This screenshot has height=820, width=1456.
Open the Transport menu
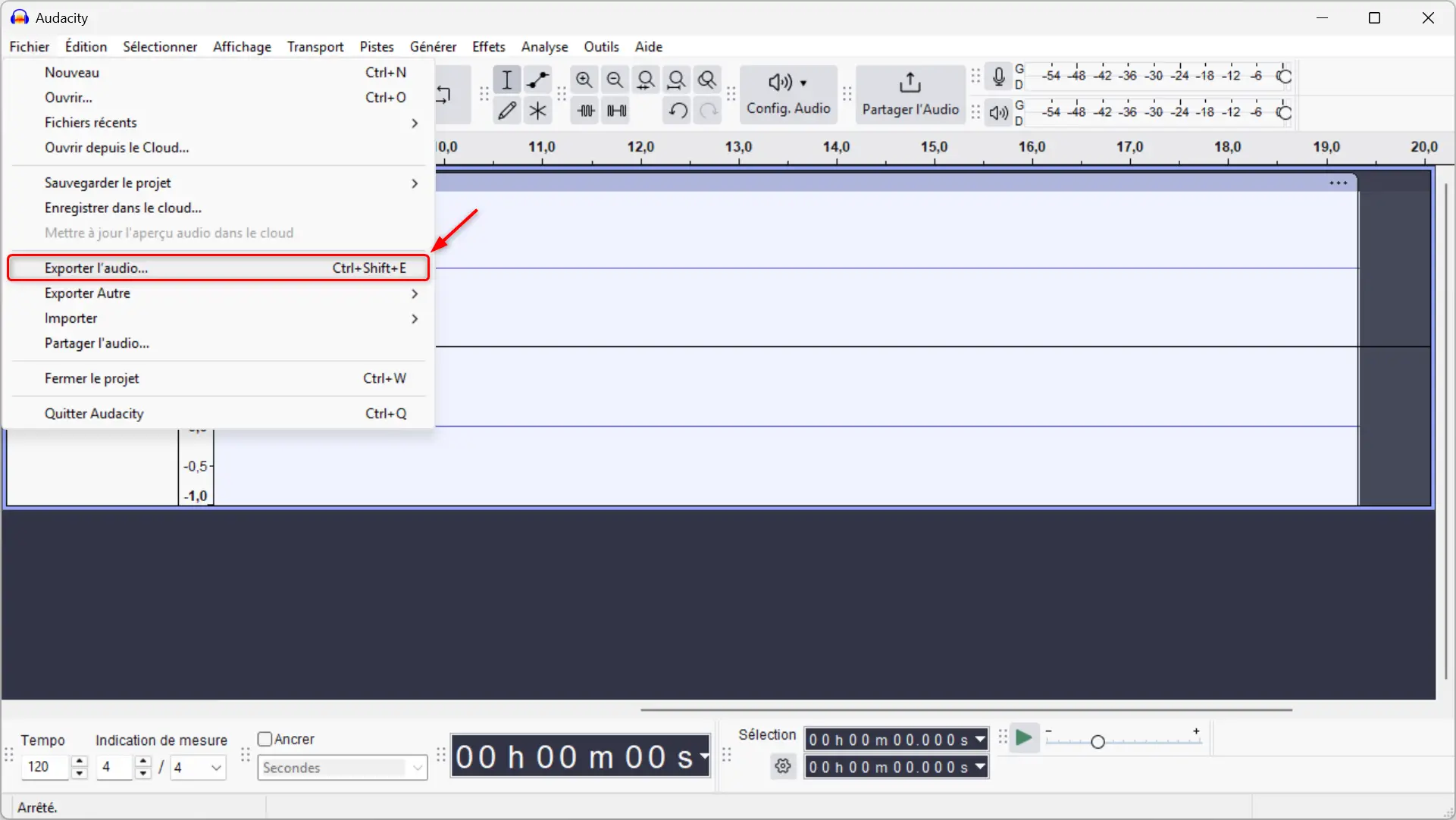point(315,46)
